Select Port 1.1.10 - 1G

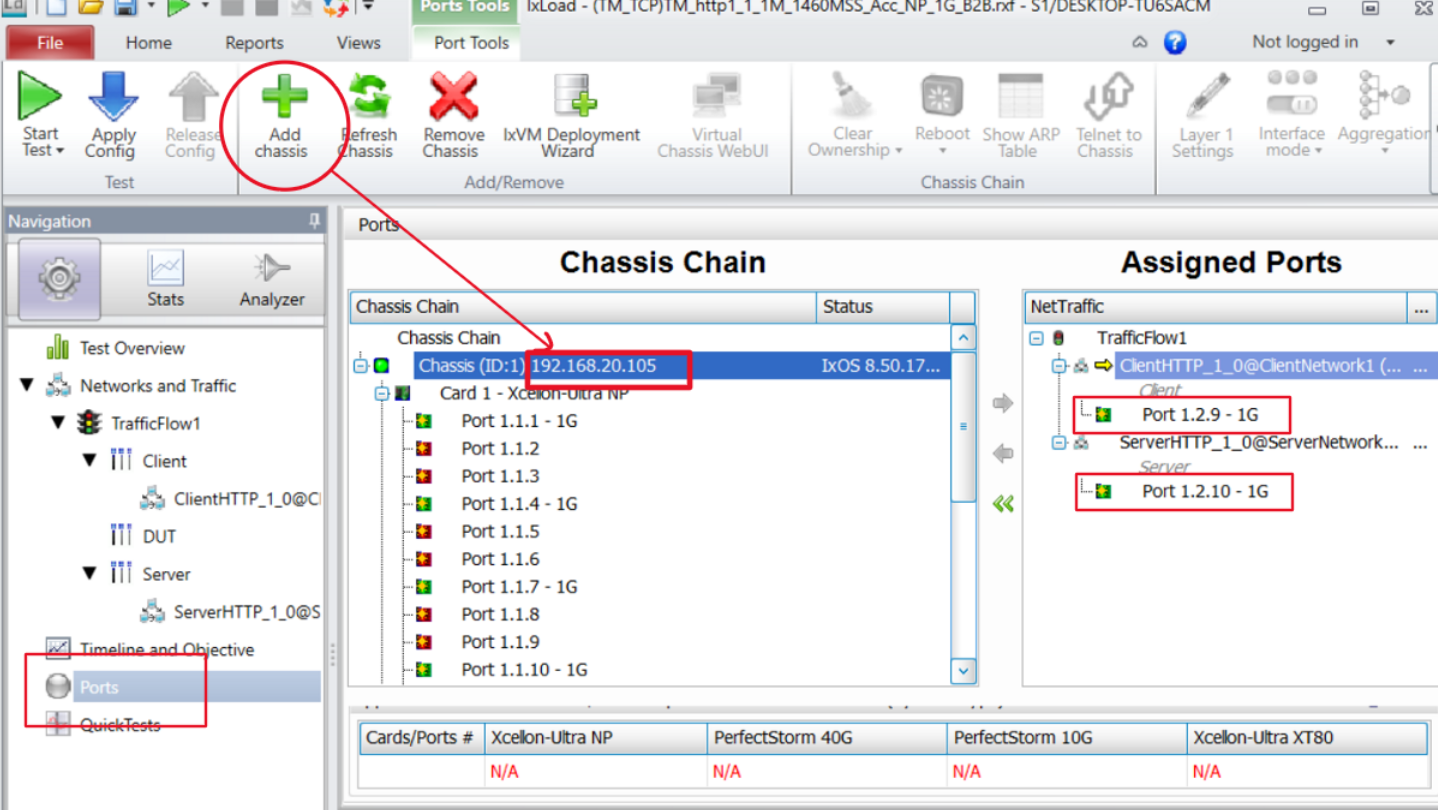point(524,670)
